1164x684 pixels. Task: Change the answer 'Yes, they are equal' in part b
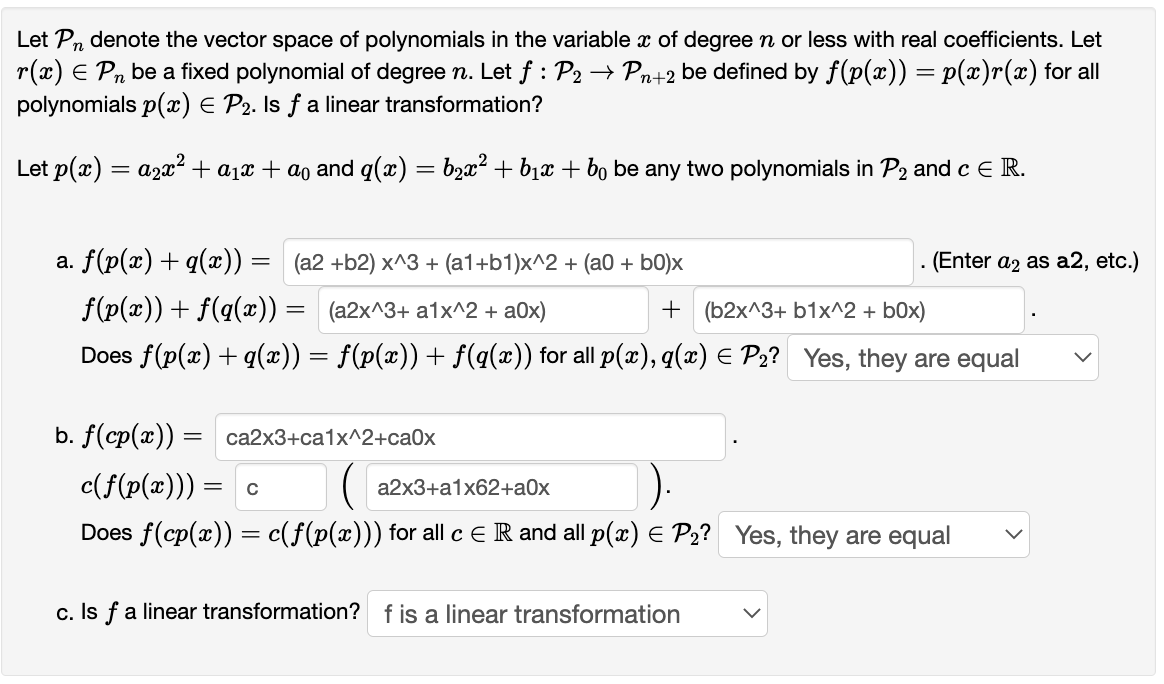tap(872, 535)
